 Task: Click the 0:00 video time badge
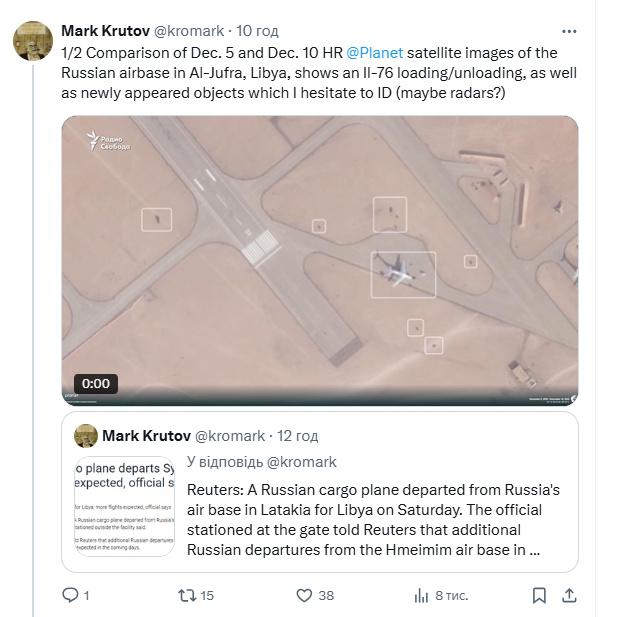point(96,383)
